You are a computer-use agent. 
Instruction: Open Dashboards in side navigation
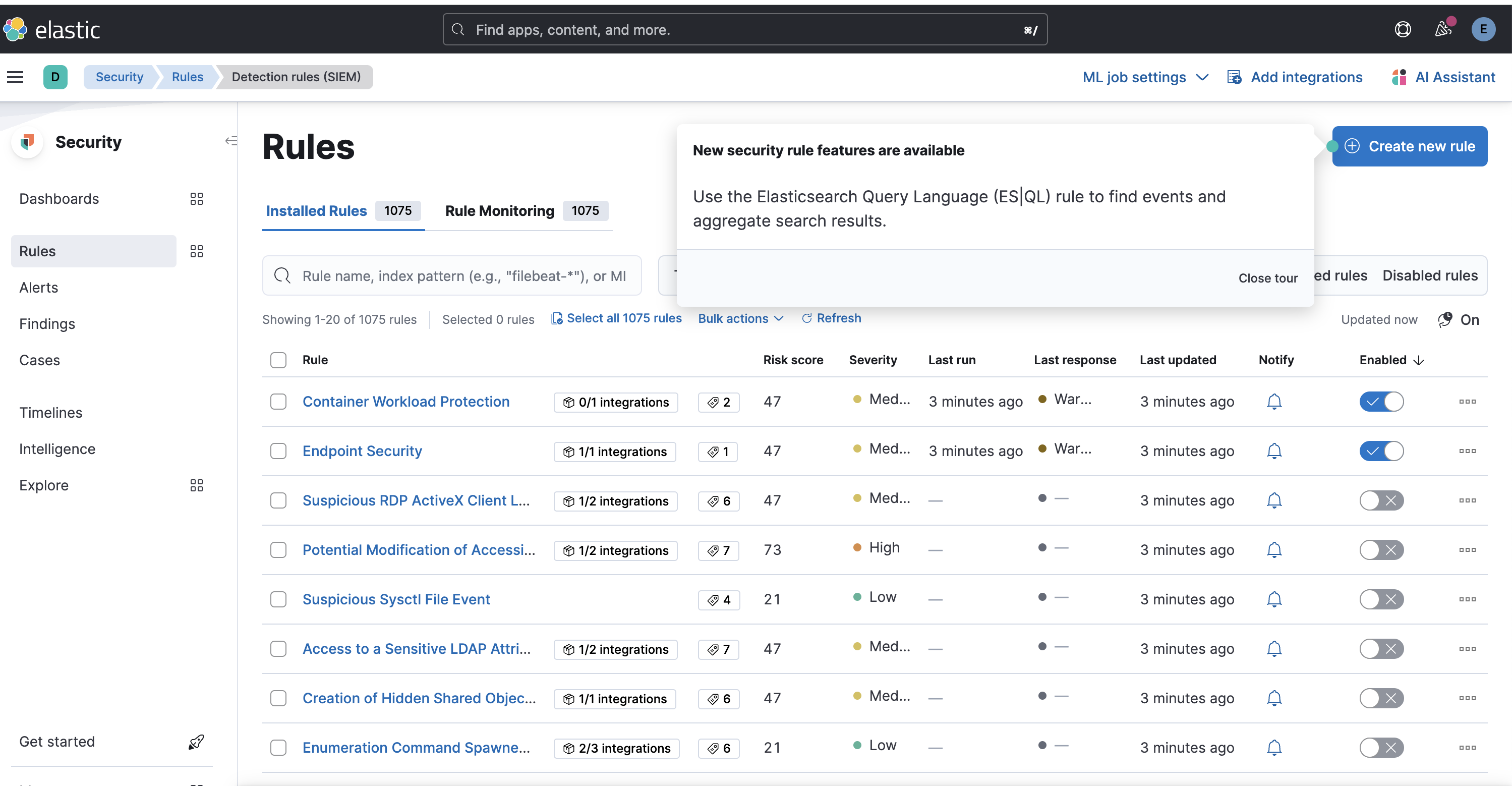59,199
